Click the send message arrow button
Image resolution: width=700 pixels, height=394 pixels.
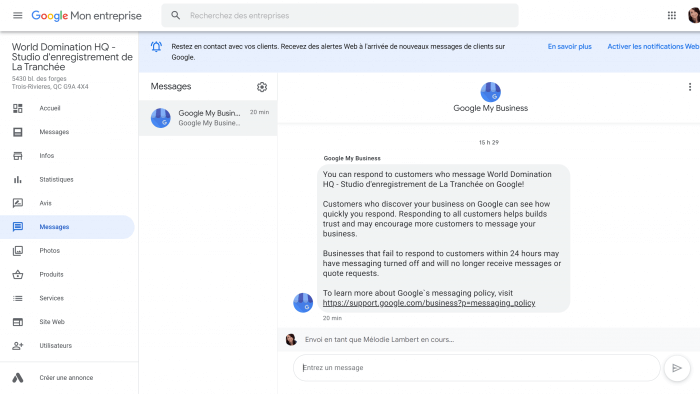677,368
